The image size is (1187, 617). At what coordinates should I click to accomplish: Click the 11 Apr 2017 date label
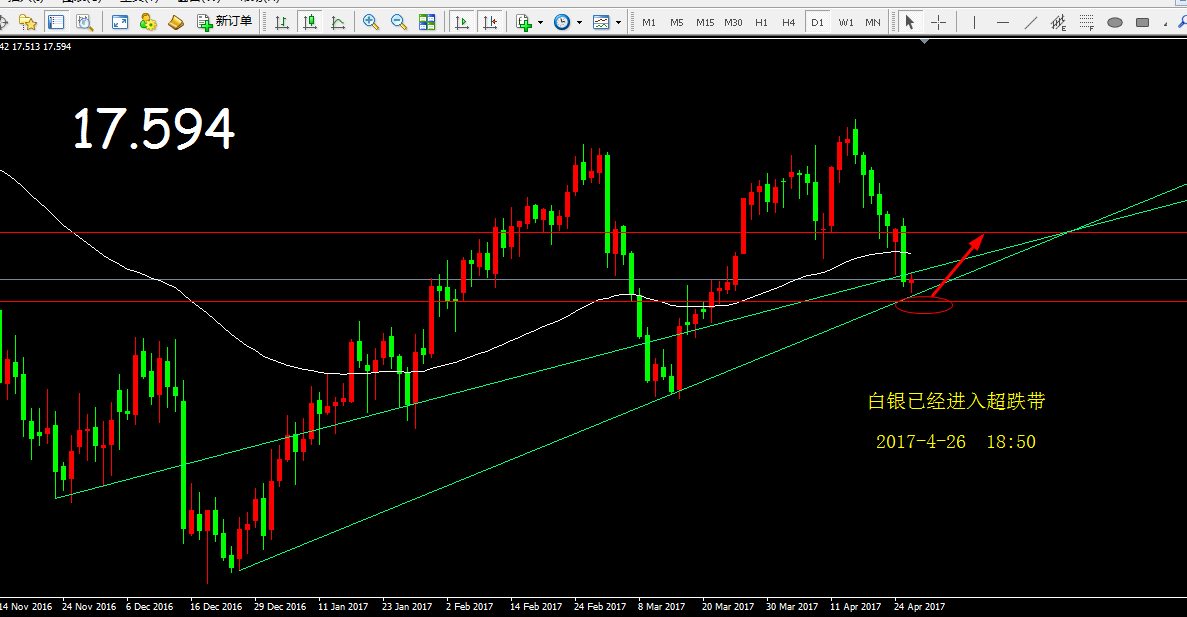pyautogui.click(x=855, y=606)
